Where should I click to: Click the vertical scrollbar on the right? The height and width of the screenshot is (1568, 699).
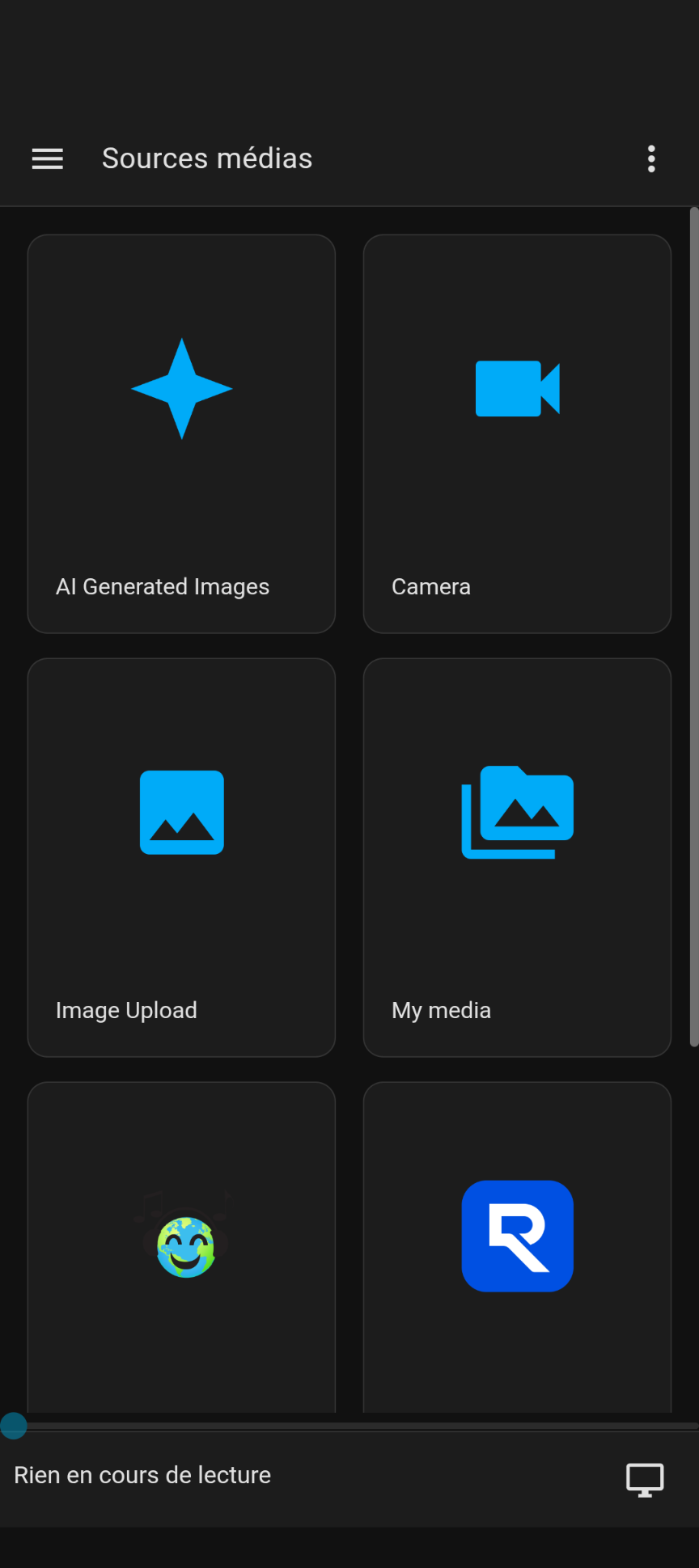point(693,627)
